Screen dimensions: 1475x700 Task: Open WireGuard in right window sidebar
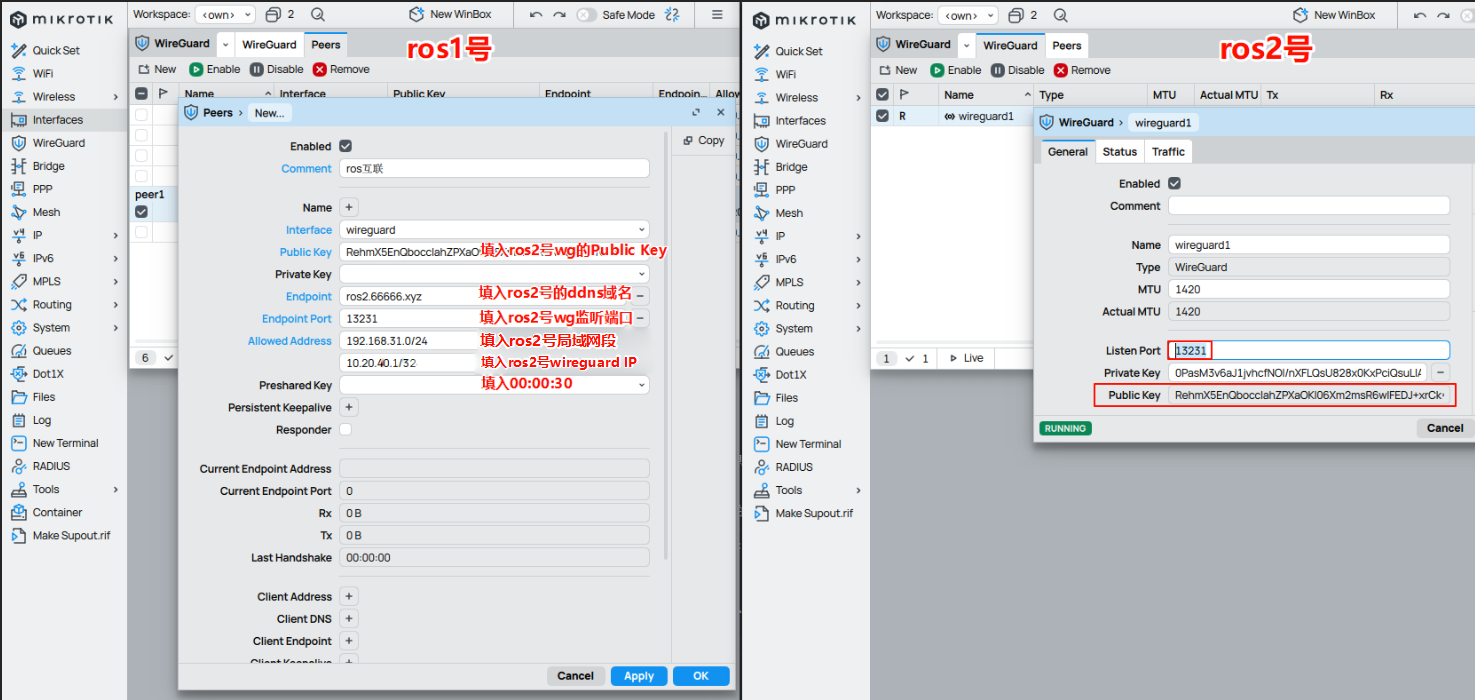click(x=801, y=144)
